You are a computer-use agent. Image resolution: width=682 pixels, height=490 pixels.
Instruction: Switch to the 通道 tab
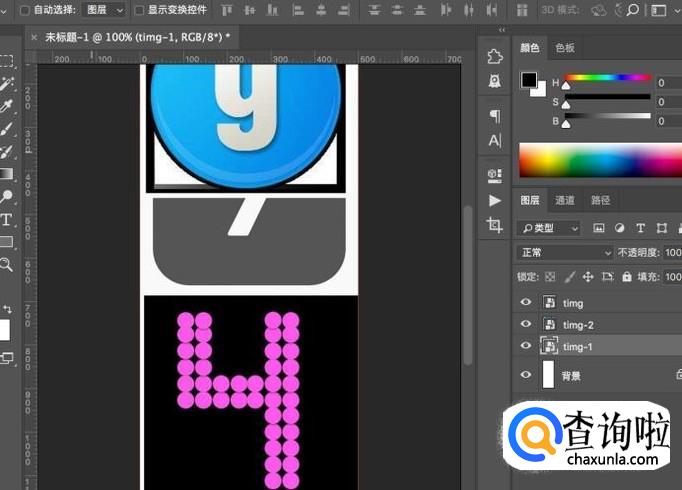(565, 200)
